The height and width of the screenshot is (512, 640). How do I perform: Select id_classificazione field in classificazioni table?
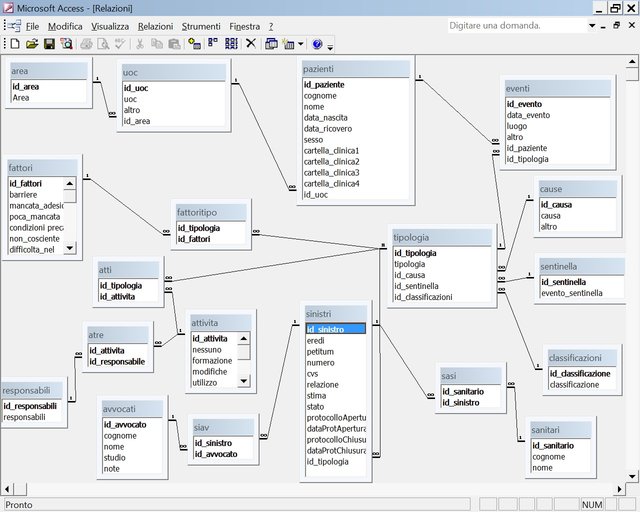580,373
